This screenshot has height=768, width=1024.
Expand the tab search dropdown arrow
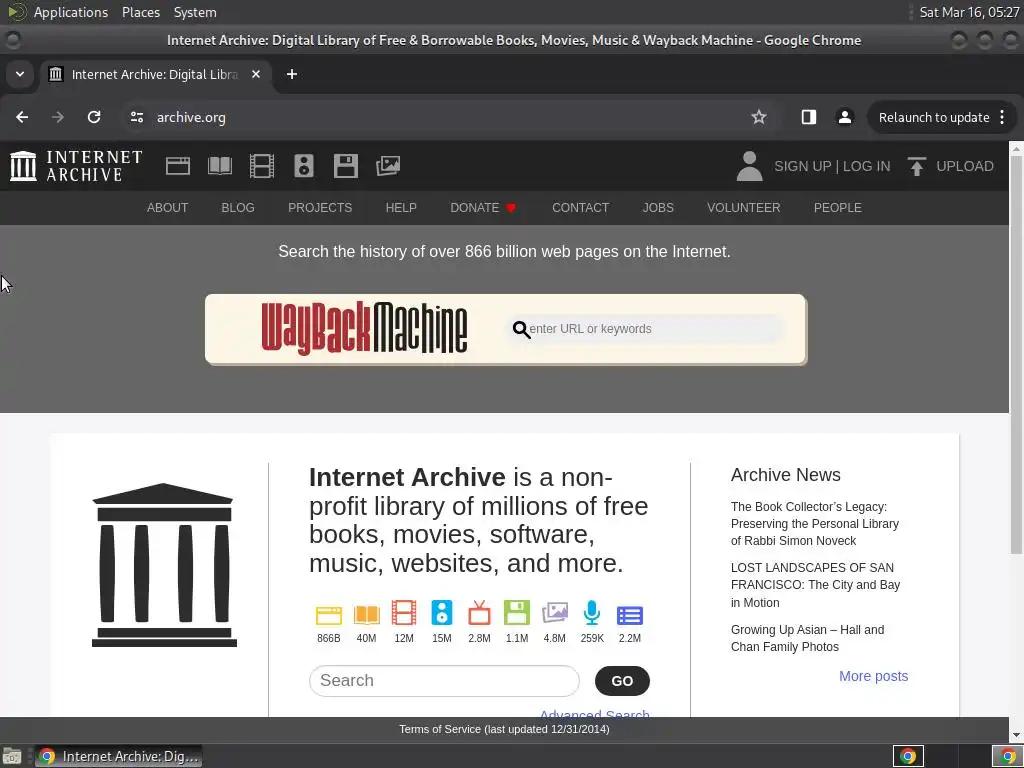click(x=20, y=74)
